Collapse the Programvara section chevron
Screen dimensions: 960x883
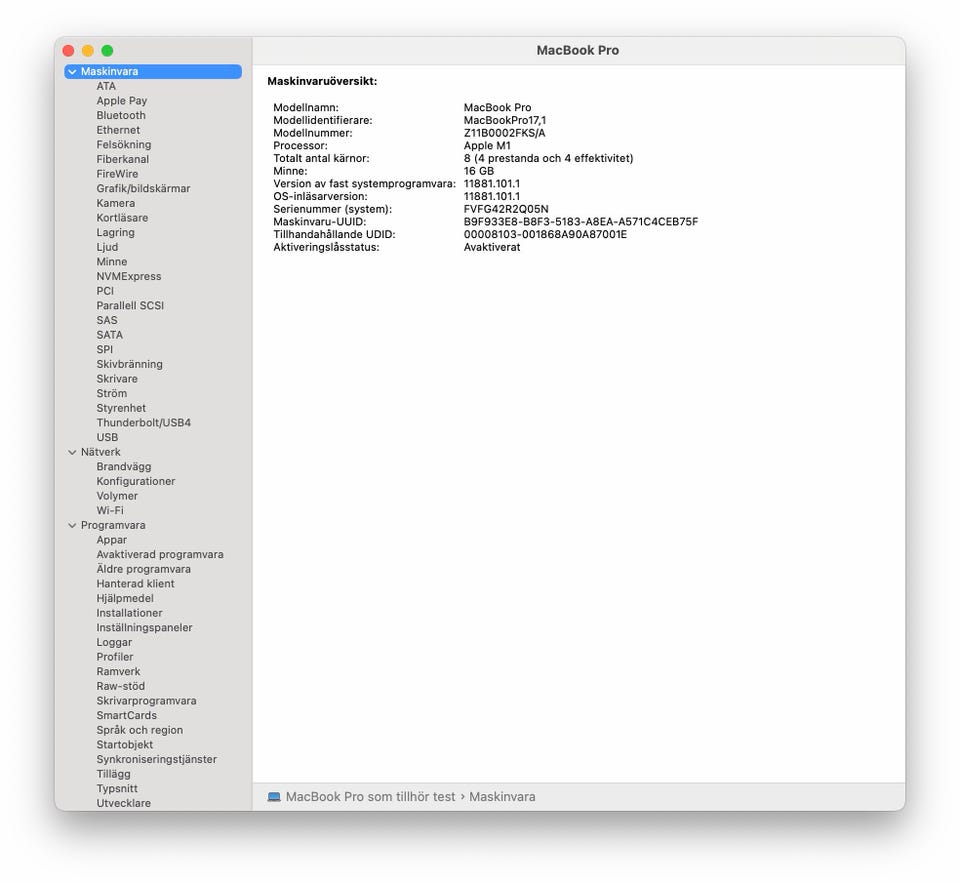[x=72, y=525]
